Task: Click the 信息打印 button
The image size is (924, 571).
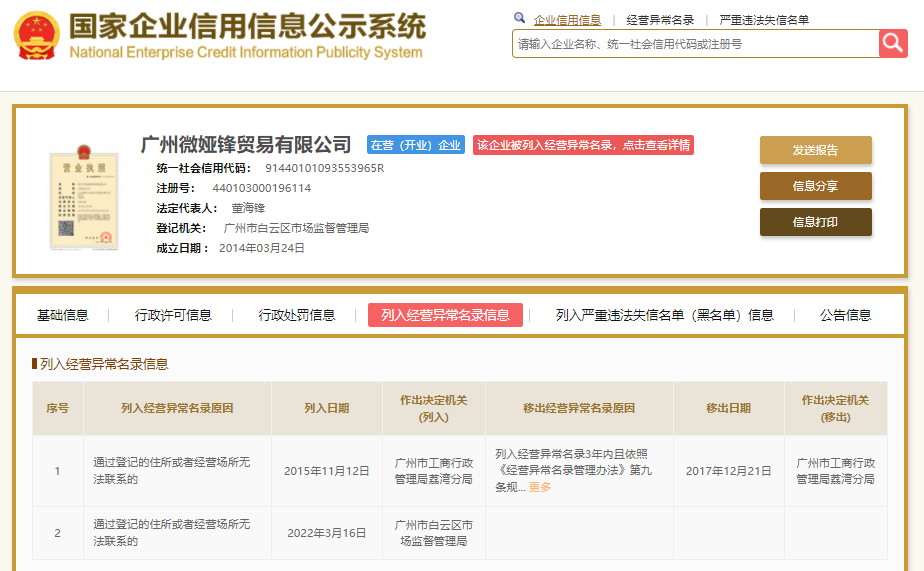Action: [816, 222]
